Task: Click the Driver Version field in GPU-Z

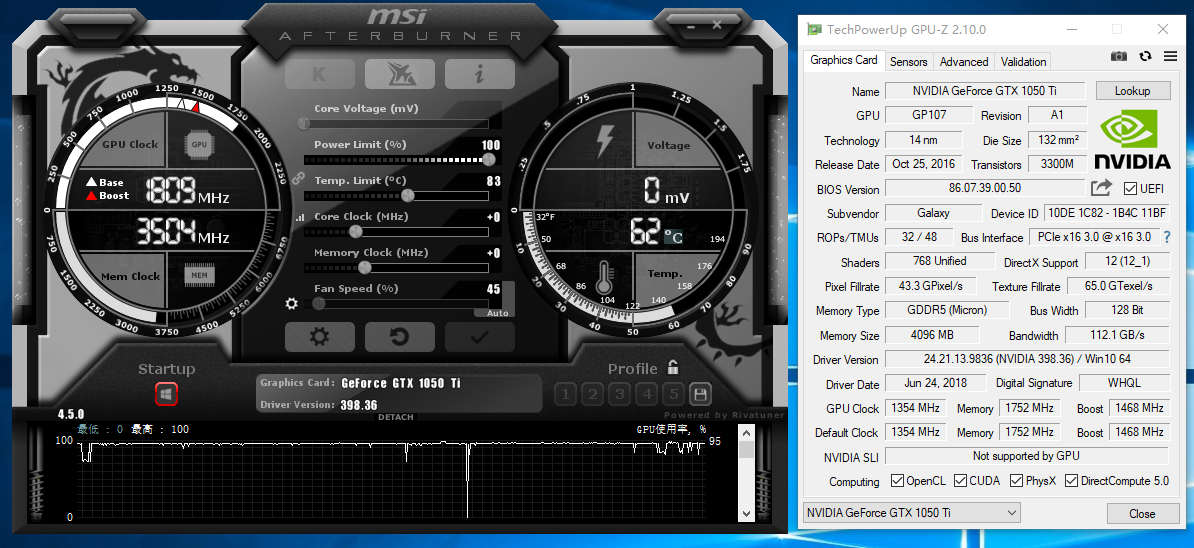Action: (x=1027, y=359)
